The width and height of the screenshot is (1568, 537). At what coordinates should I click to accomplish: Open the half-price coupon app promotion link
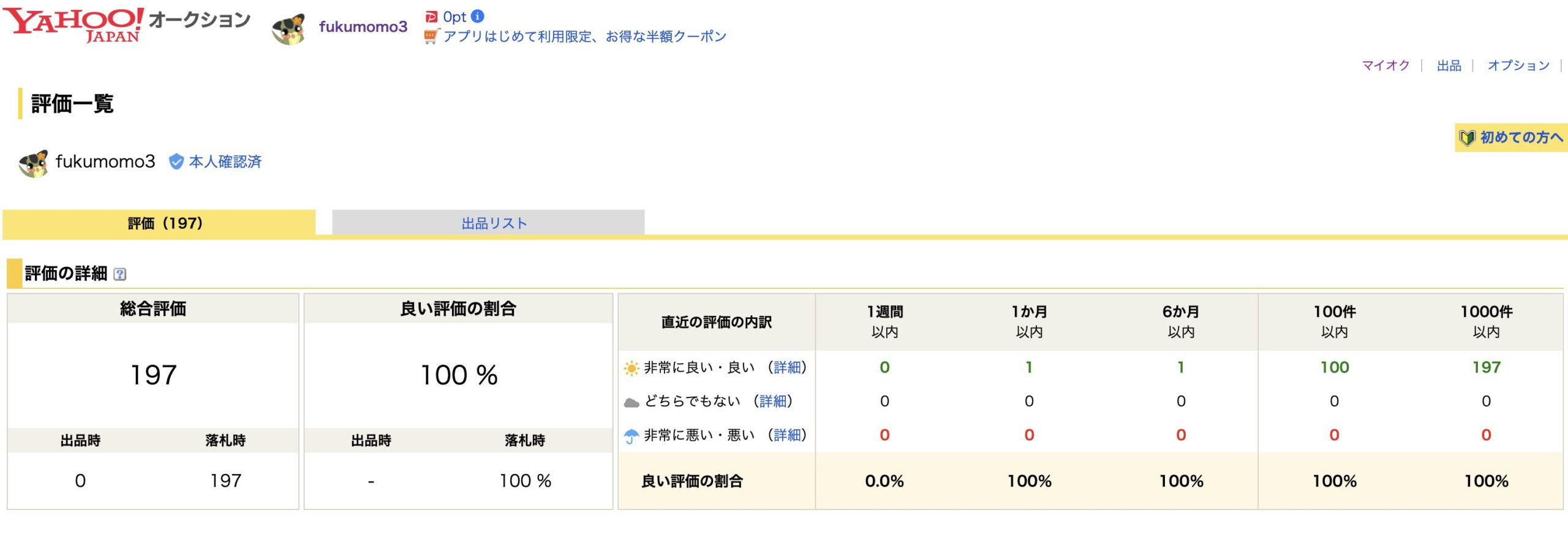point(584,37)
